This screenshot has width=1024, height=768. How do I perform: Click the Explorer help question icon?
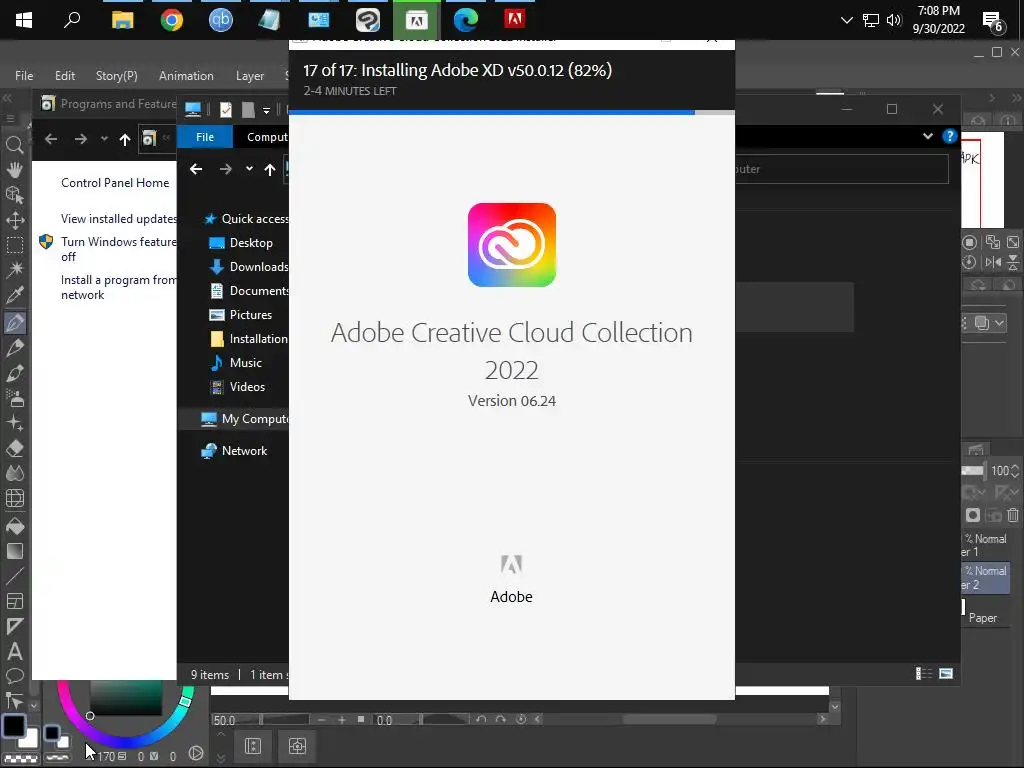coord(950,136)
